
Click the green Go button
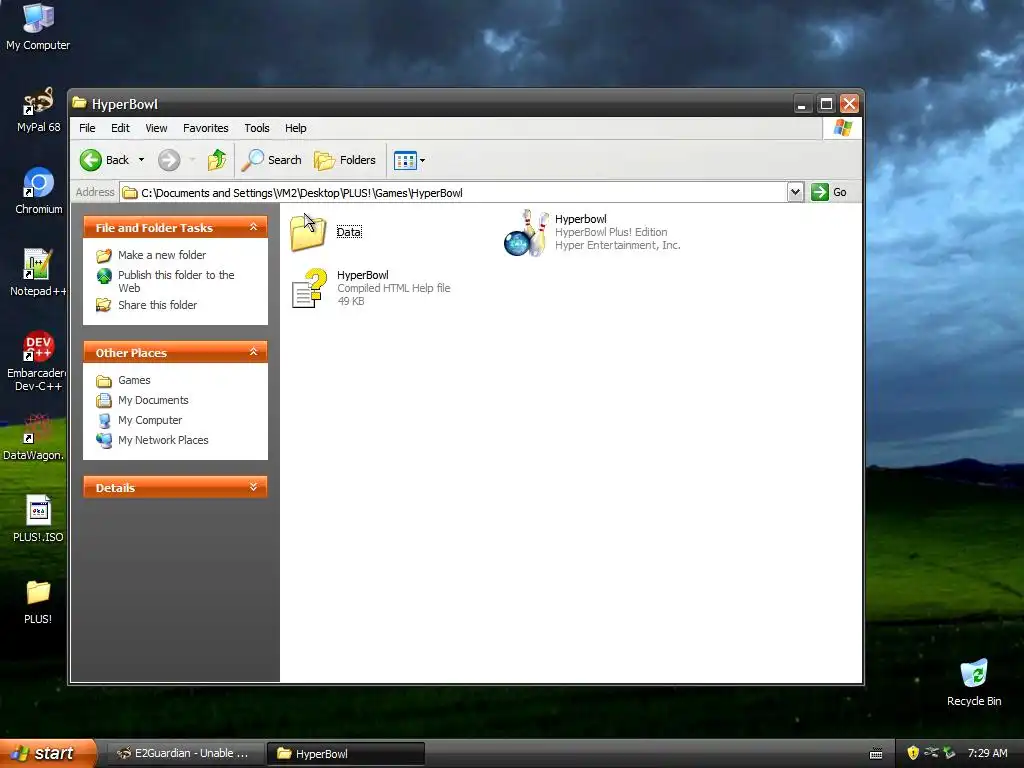pos(829,193)
